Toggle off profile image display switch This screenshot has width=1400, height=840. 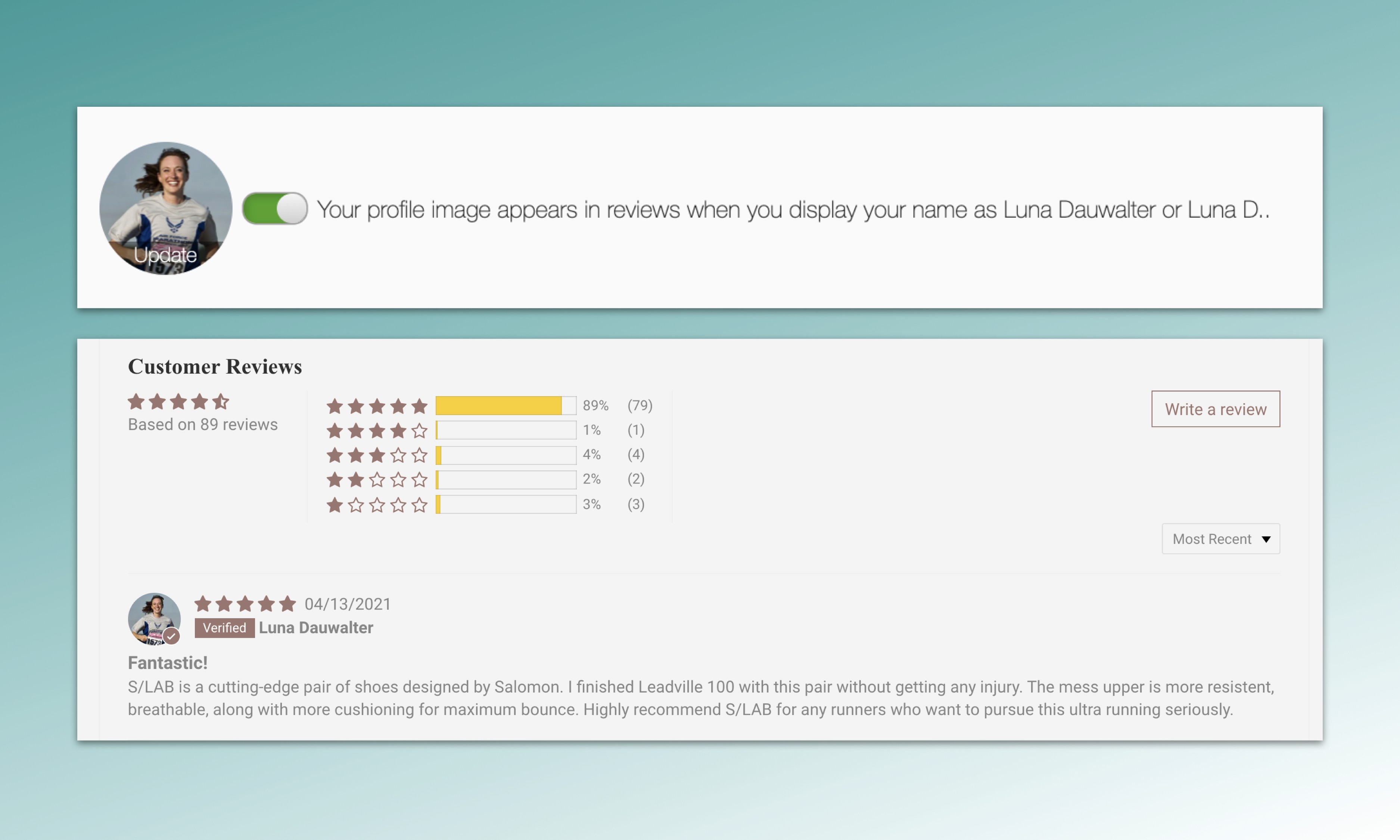click(275, 209)
